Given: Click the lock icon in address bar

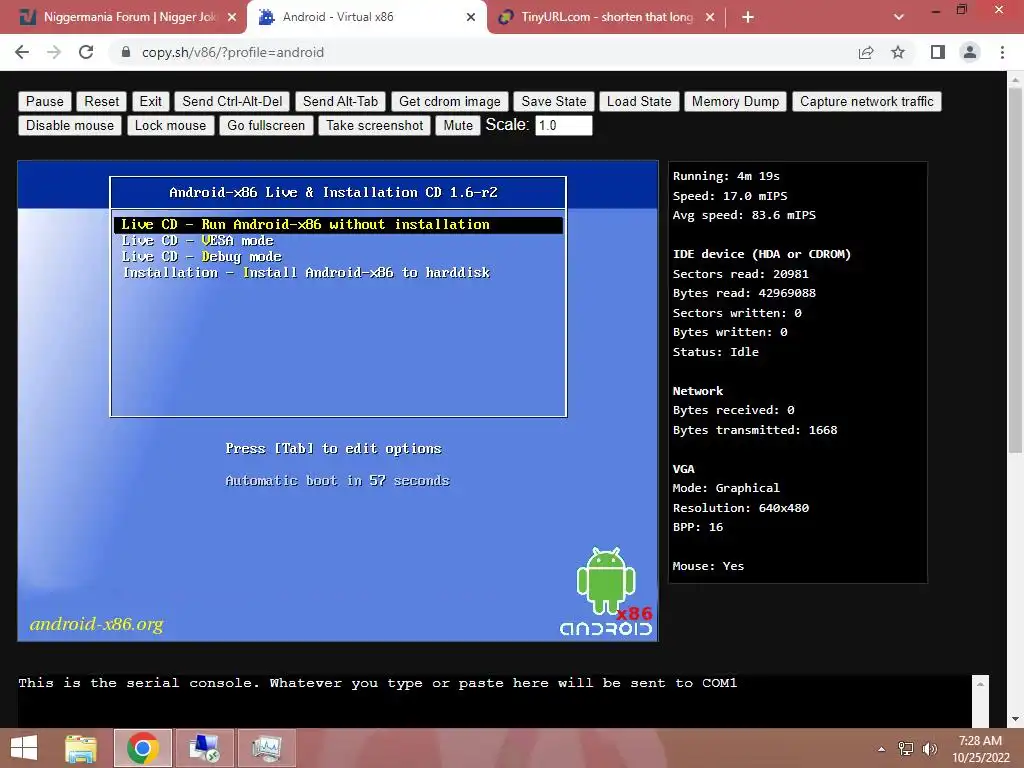Looking at the screenshot, I should click(126, 52).
